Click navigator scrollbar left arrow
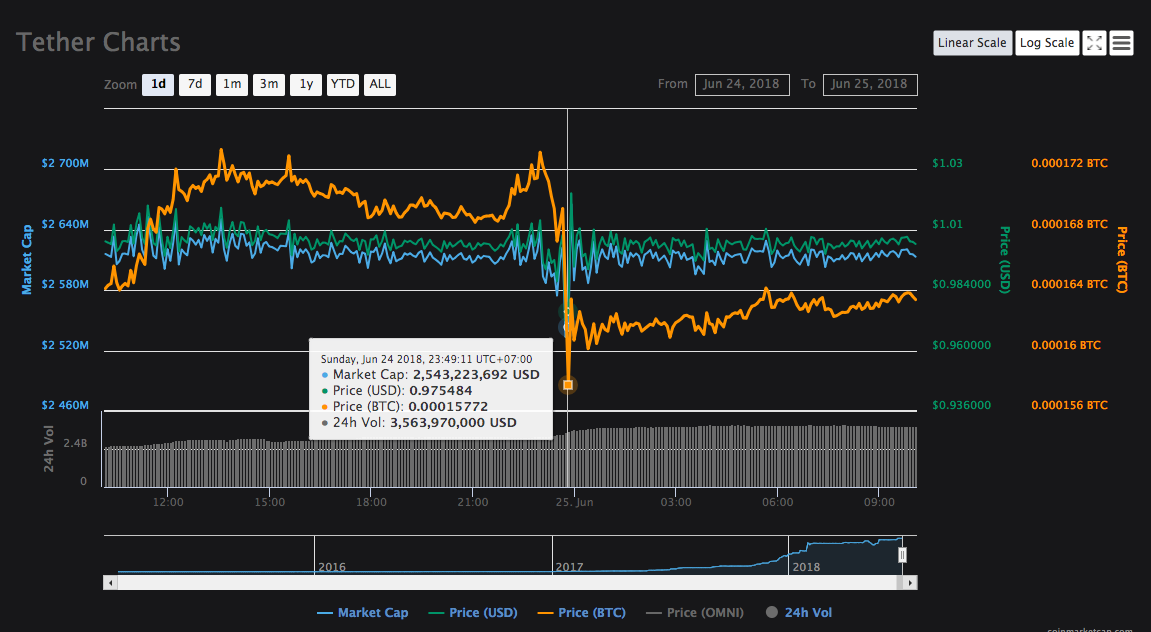This screenshot has height=632, width=1151. [111, 583]
